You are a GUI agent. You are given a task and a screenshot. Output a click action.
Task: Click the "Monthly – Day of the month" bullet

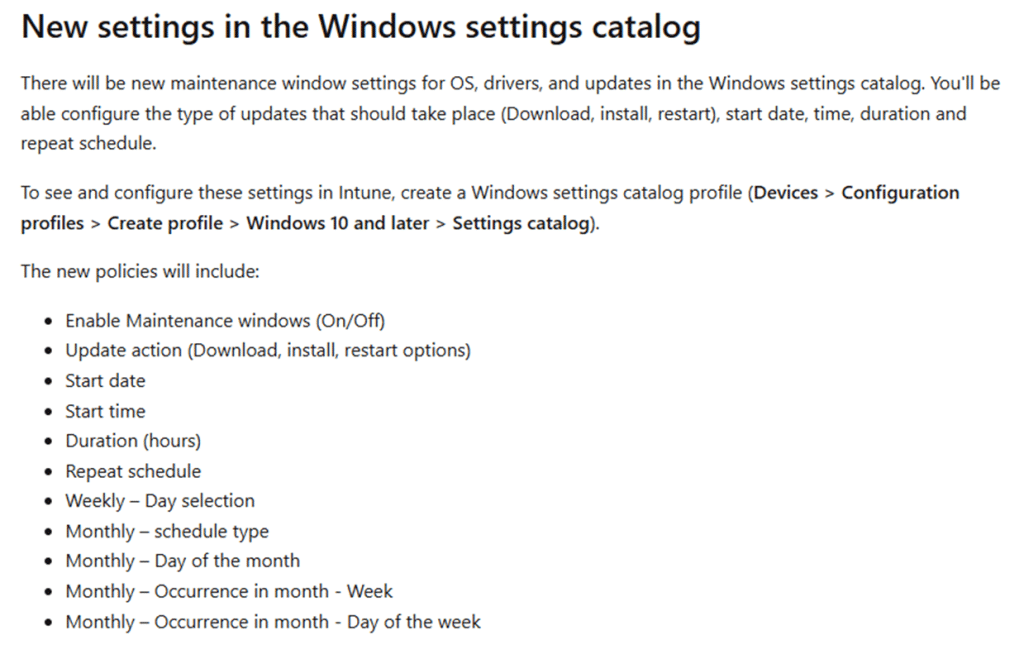(182, 561)
